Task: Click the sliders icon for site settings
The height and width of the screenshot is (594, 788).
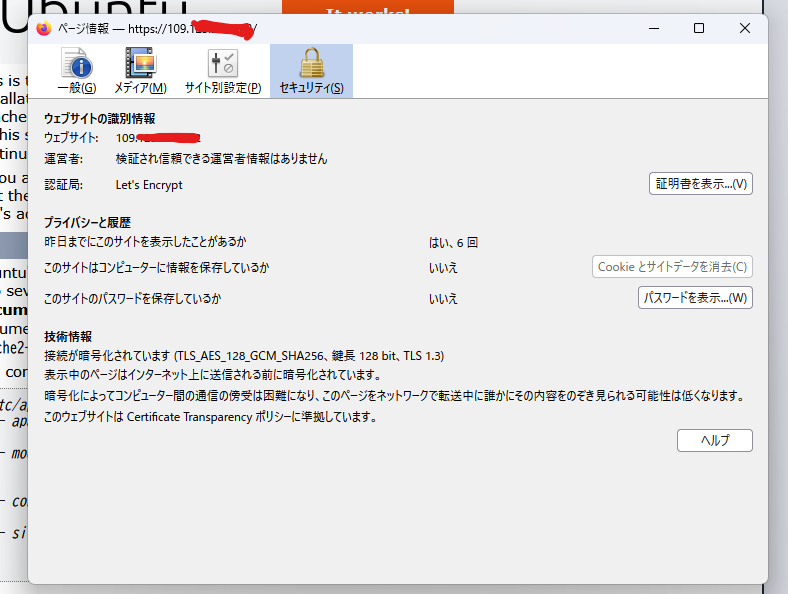Action: [x=223, y=63]
